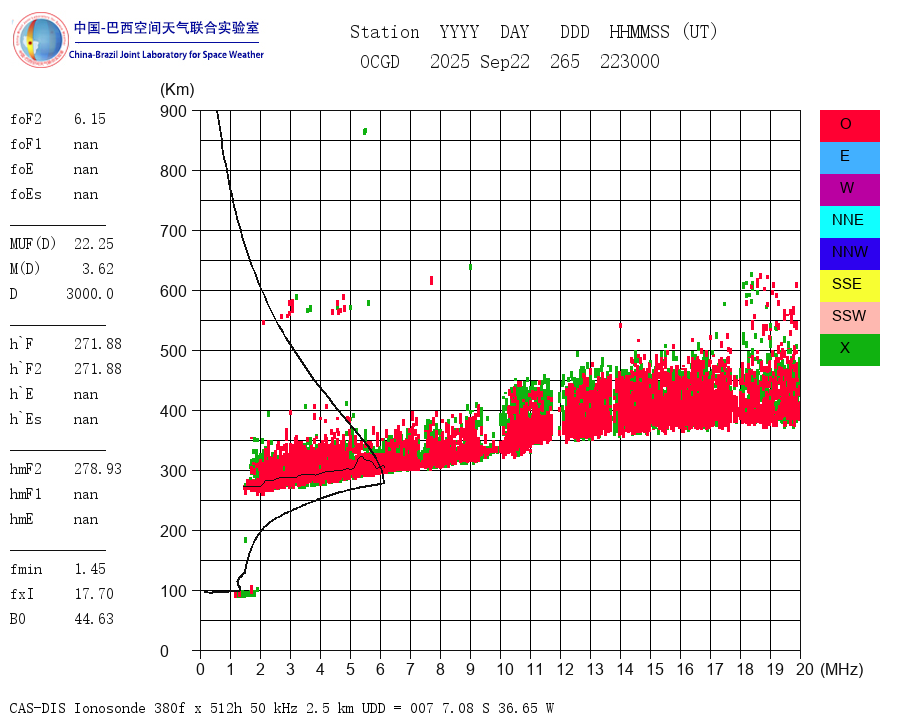Click the hmF2 value 278.93
Screen dimensions: 900x720
[98, 469]
